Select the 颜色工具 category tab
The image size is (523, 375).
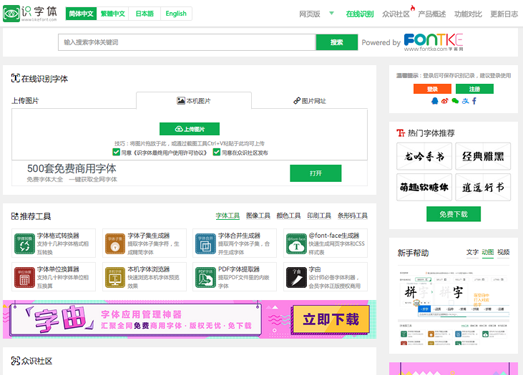(289, 216)
